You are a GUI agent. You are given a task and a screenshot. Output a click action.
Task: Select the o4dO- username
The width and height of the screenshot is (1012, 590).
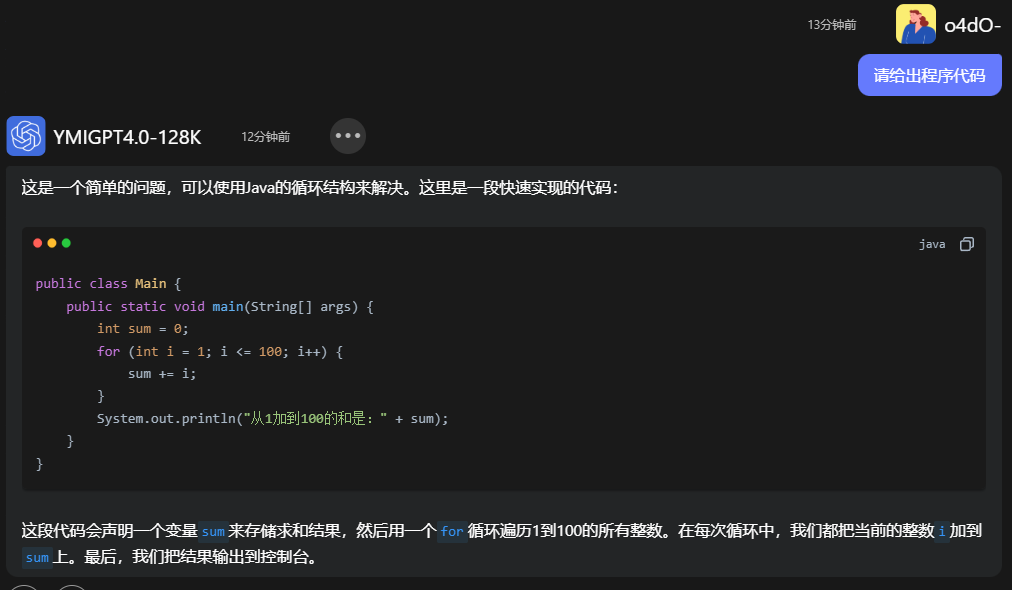pyautogui.click(x=972, y=26)
